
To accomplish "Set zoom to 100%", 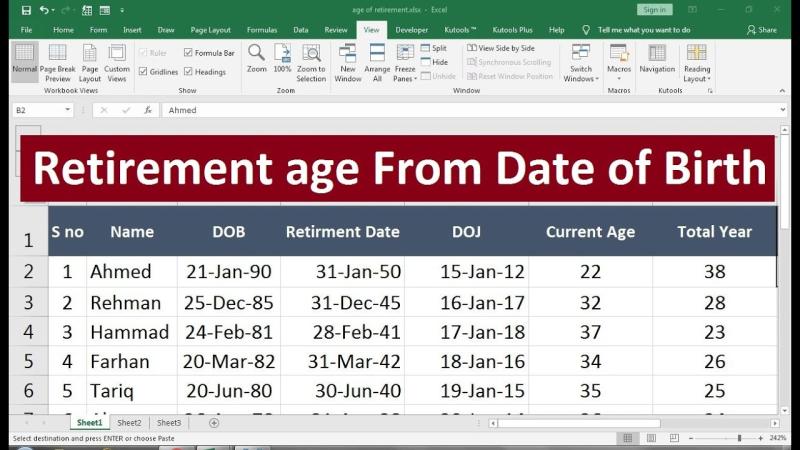I will 282,58.
